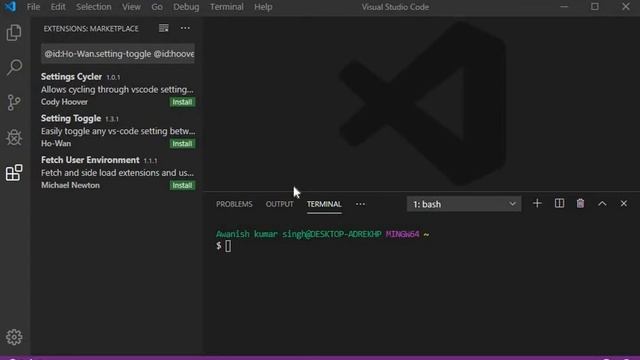This screenshot has width=640, height=360.
Task: Click the 'Allows cycling through vscode setting' description
Action: click(x=117, y=89)
